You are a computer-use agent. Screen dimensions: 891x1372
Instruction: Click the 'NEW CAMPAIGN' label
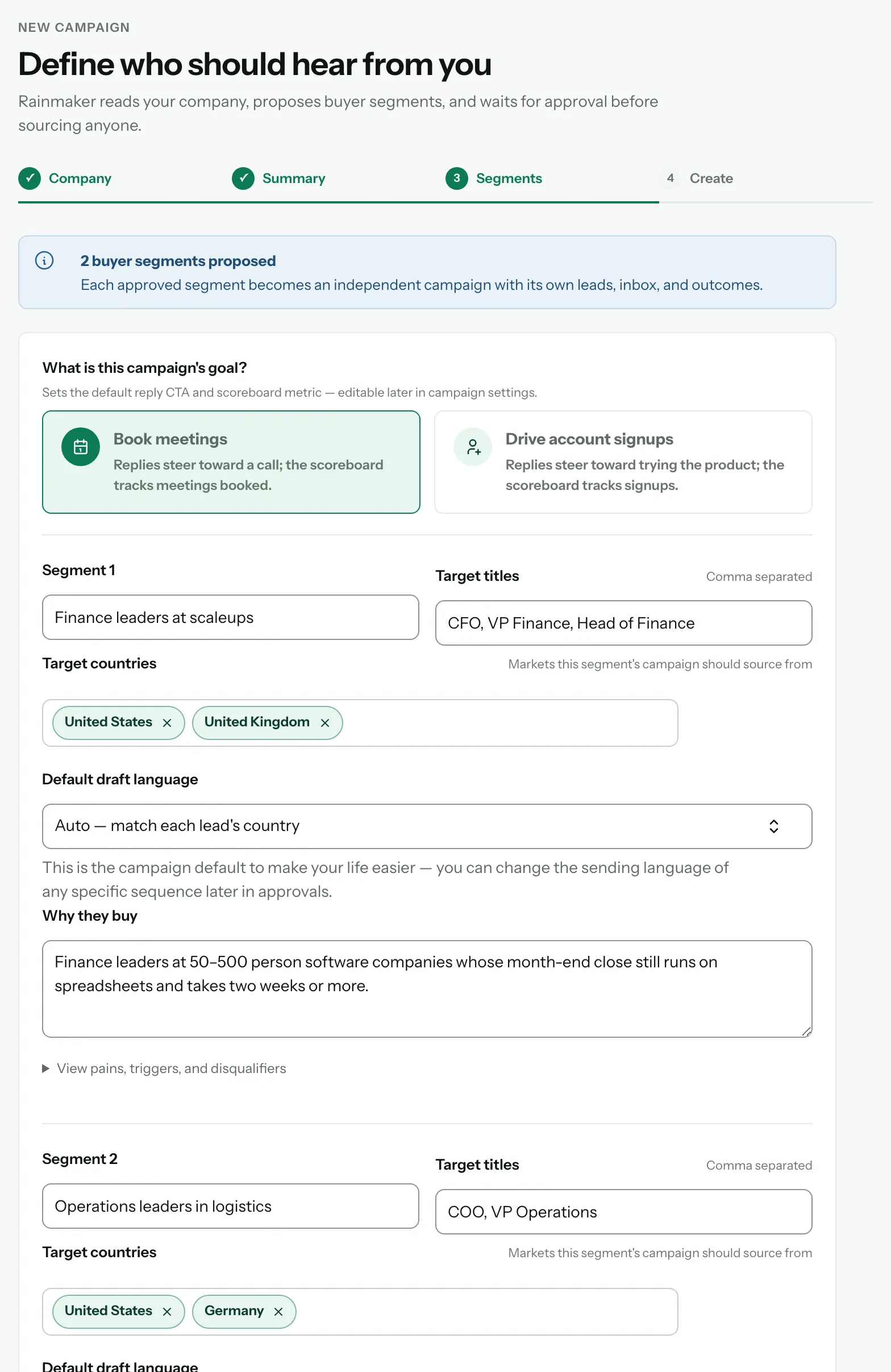(x=74, y=28)
